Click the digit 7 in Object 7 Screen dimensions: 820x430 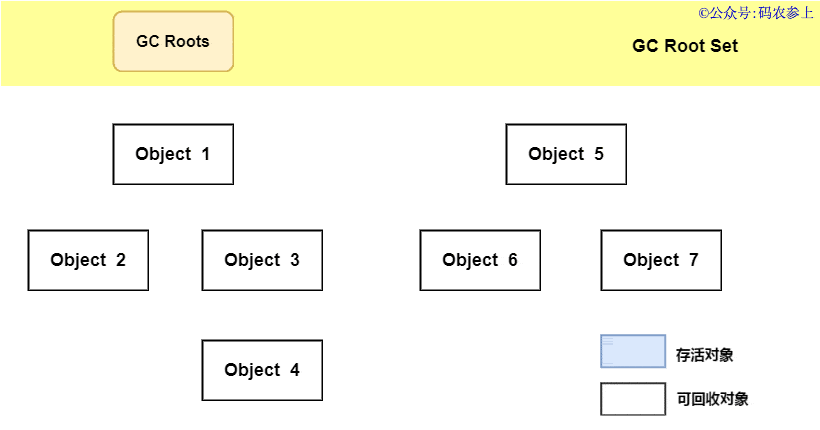pyautogui.click(x=693, y=260)
